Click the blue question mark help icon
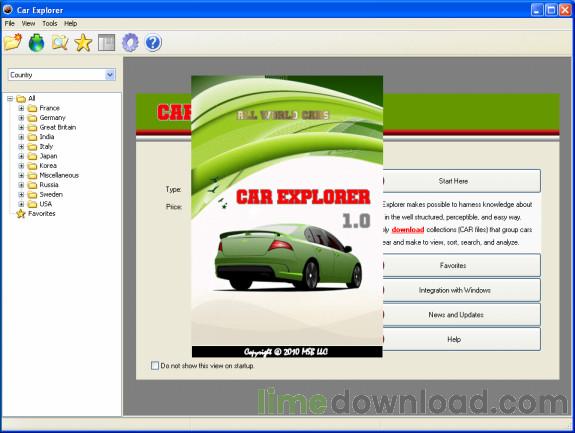This screenshot has height=433, width=575. click(153, 43)
